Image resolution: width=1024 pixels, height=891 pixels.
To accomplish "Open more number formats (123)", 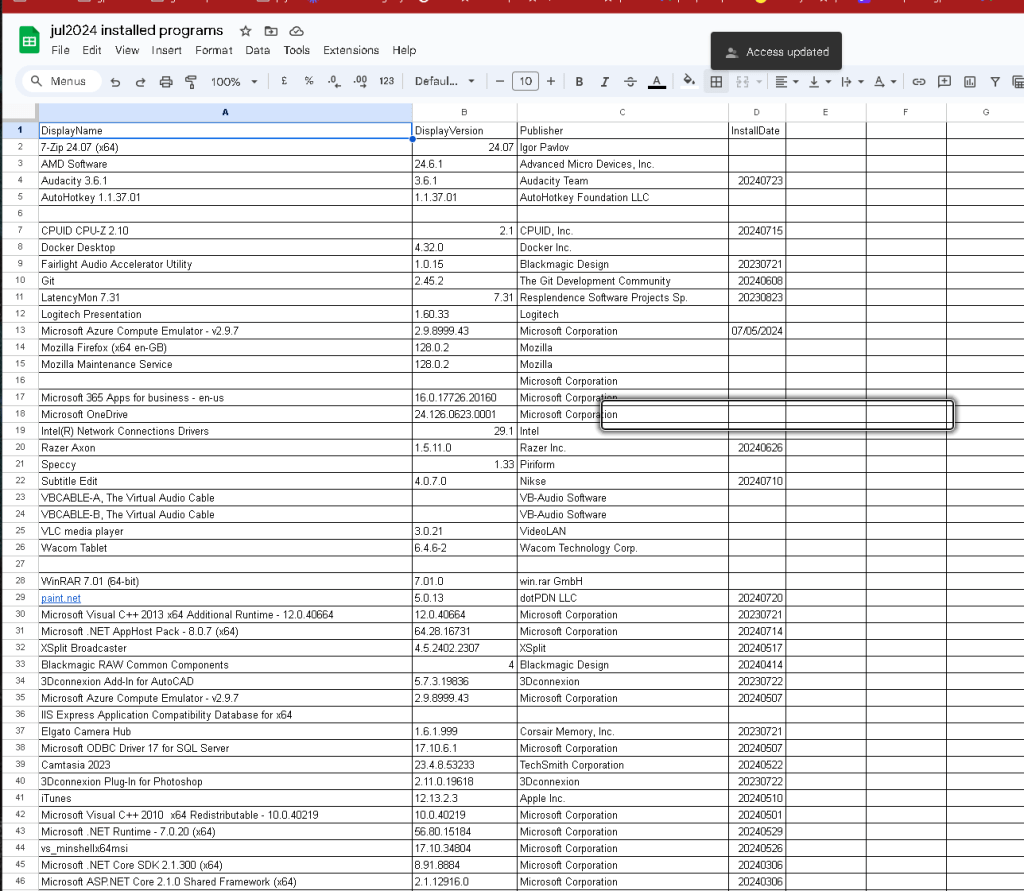I will click(x=387, y=81).
